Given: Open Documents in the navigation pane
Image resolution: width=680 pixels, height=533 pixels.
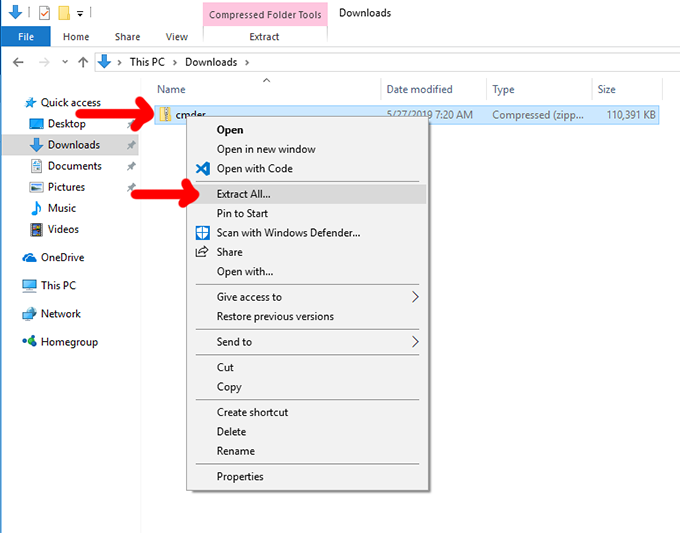Looking at the screenshot, I should pyautogui.click(x=75, y=166).
